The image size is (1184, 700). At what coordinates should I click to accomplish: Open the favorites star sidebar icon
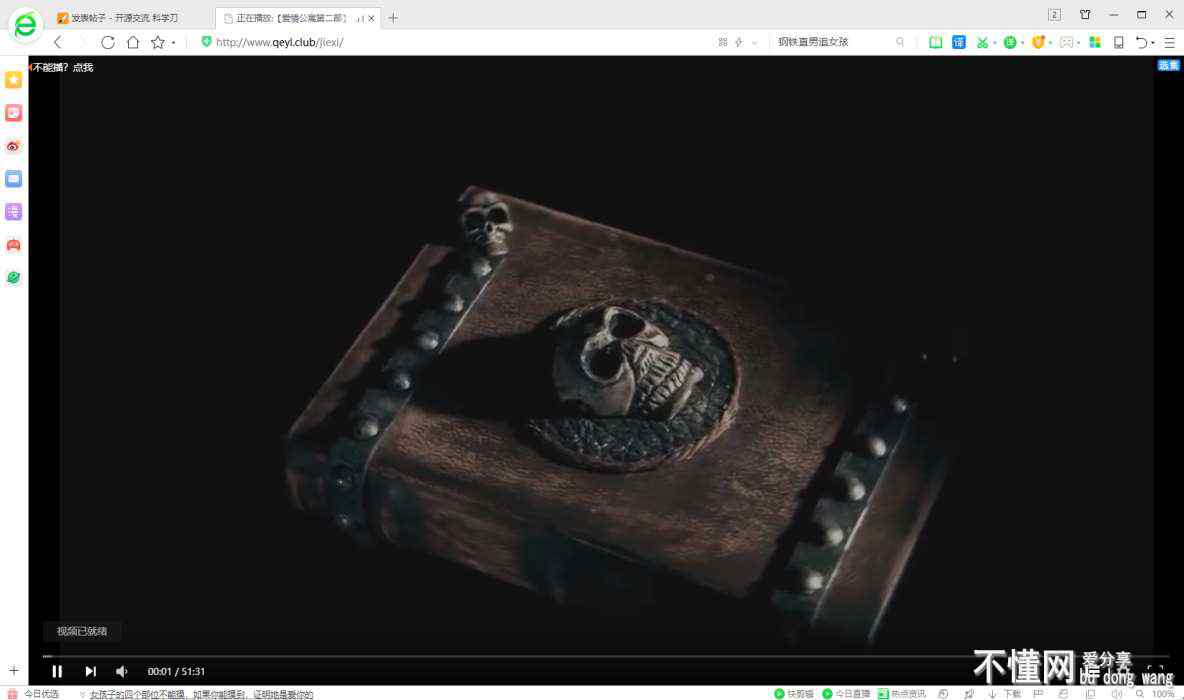[14, 79]
